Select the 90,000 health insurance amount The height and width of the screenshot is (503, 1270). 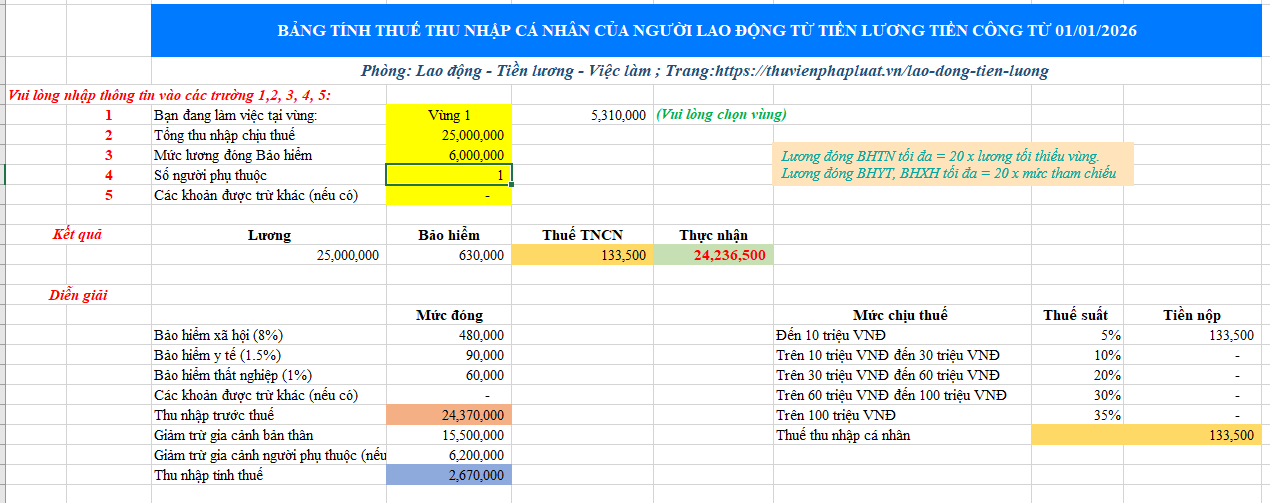click(x=448, y=355)
